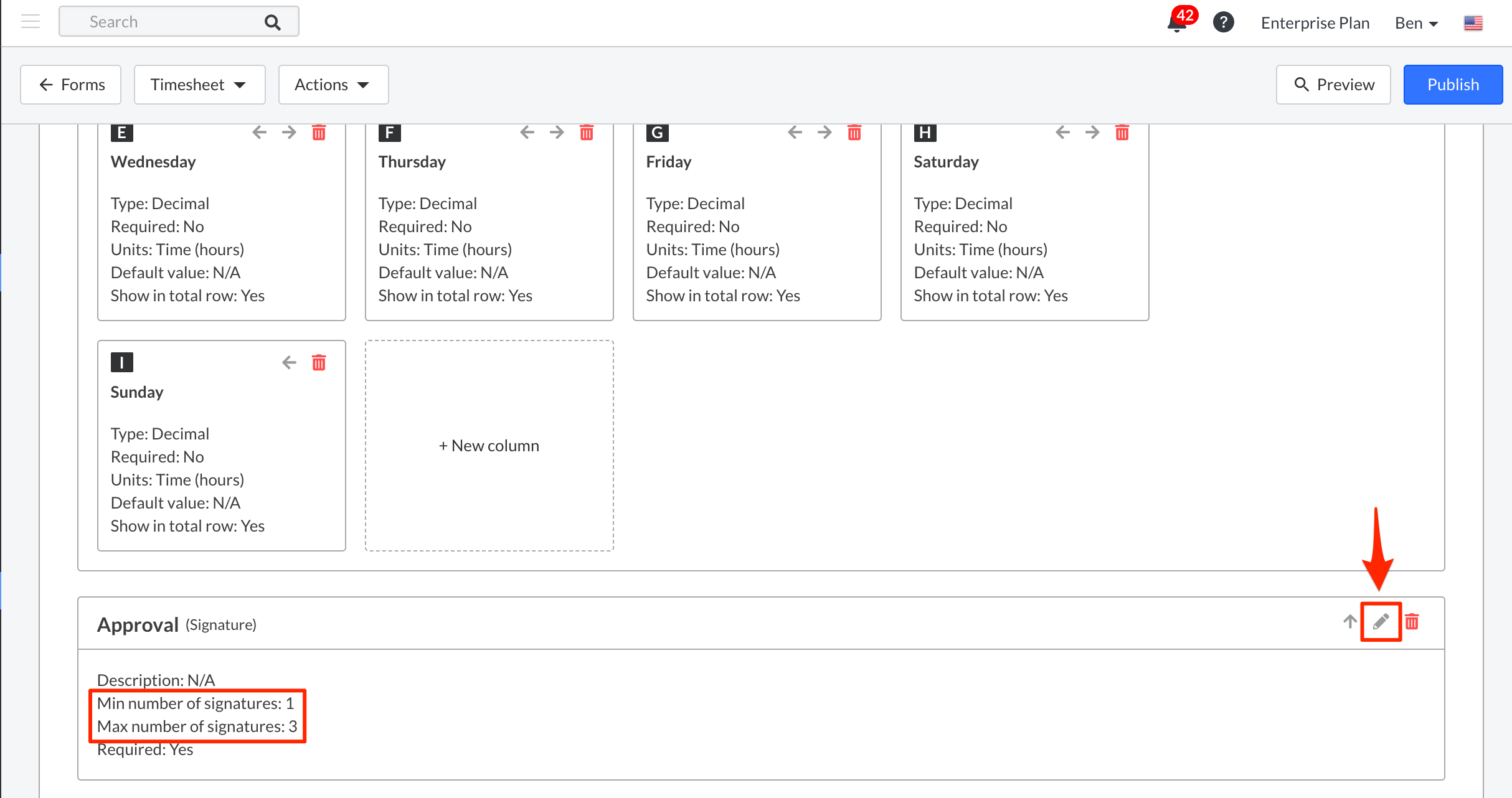Move Approval field up
This screenshot has width=1512, height=798.
point(1349,621)
